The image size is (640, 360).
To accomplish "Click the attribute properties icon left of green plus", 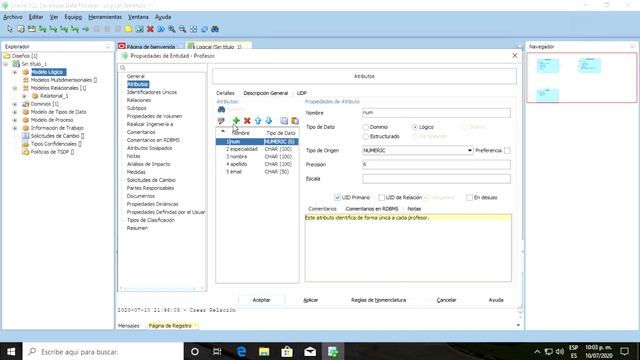I will (221, 120).
